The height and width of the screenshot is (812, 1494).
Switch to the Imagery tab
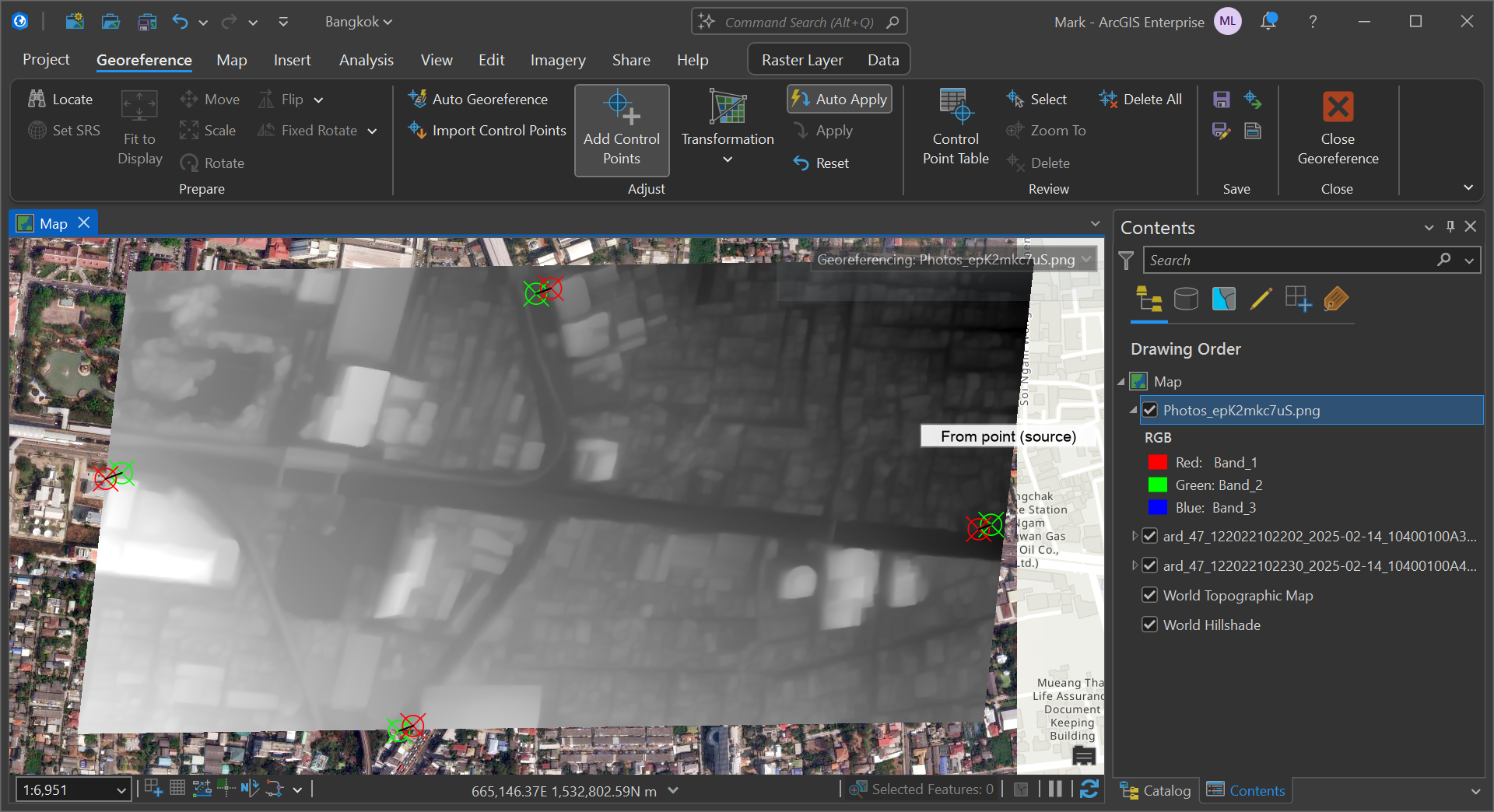tap(558, 60)
